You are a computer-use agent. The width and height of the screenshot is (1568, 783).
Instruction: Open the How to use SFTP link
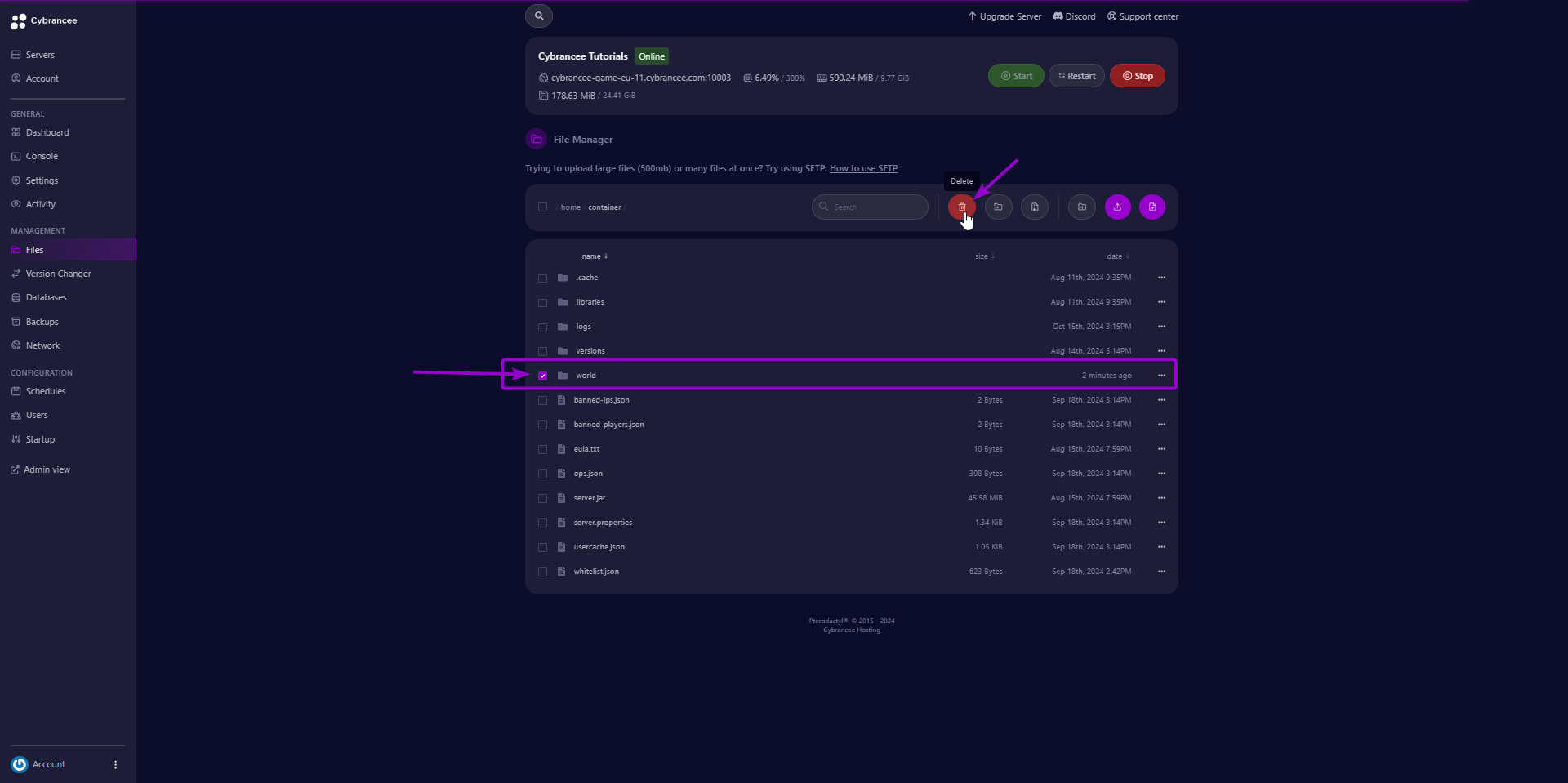(x=863, y=168)
